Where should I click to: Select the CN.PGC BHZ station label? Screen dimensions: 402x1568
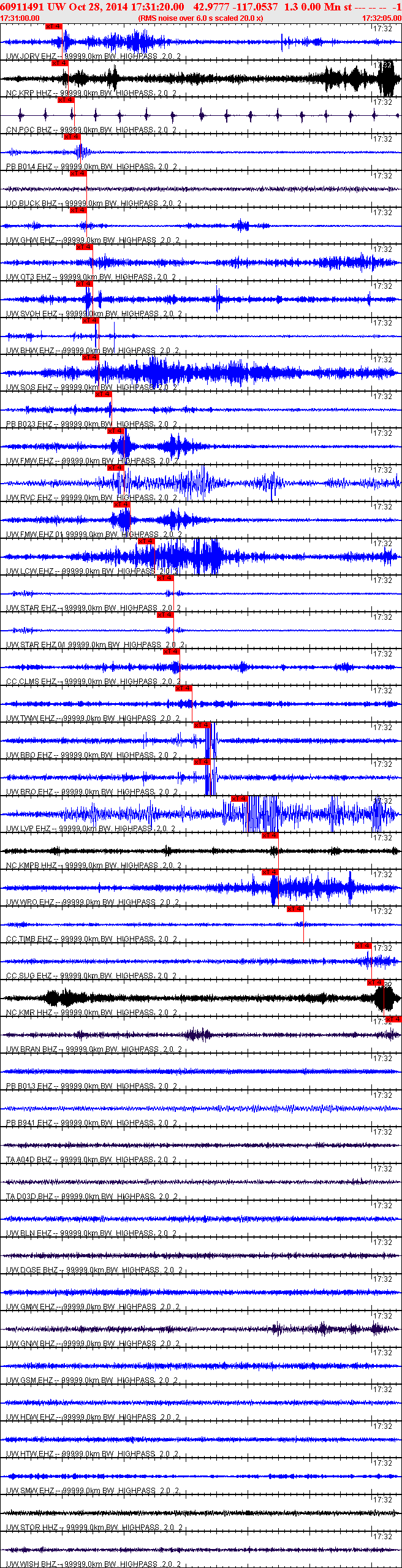click(x=29, y=130)
